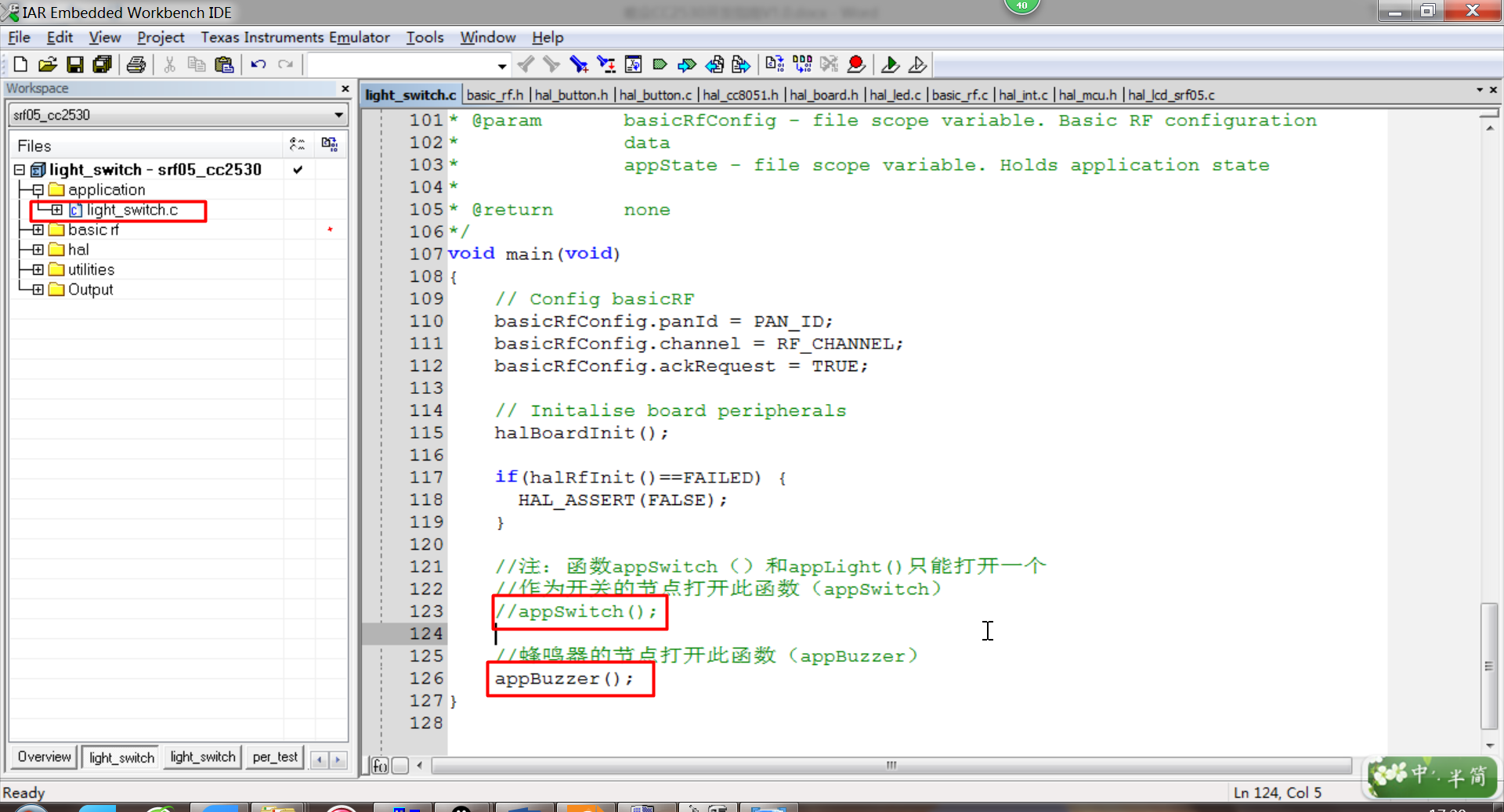The width and height of the screenshot is (1504, 812).
Task: Click the Download and Debug green arrow icon
Action: coord(890,65)
